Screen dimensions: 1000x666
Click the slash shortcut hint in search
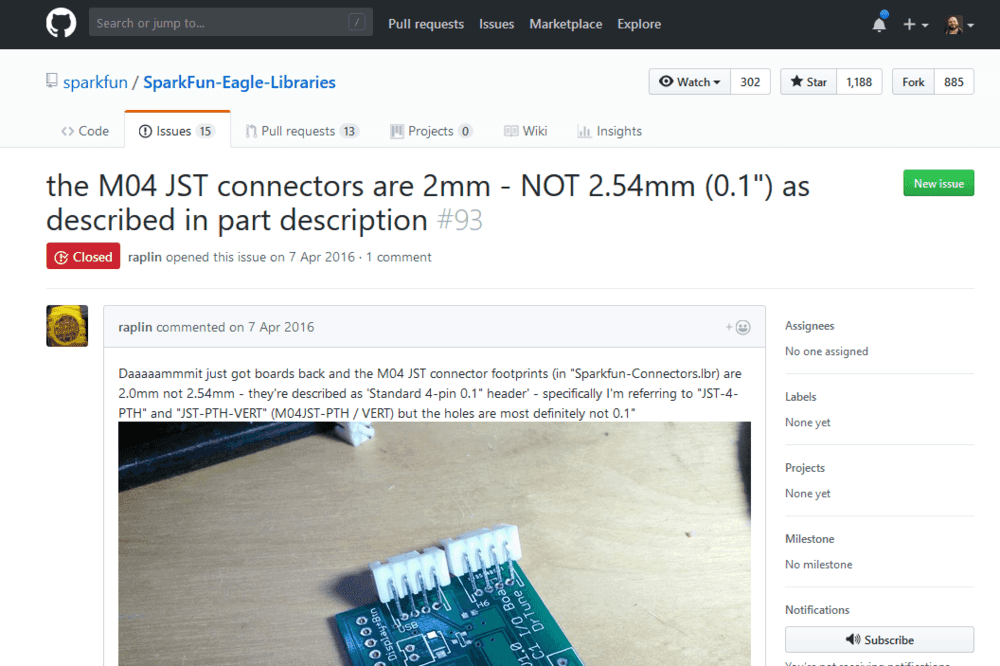click(357, 22)
